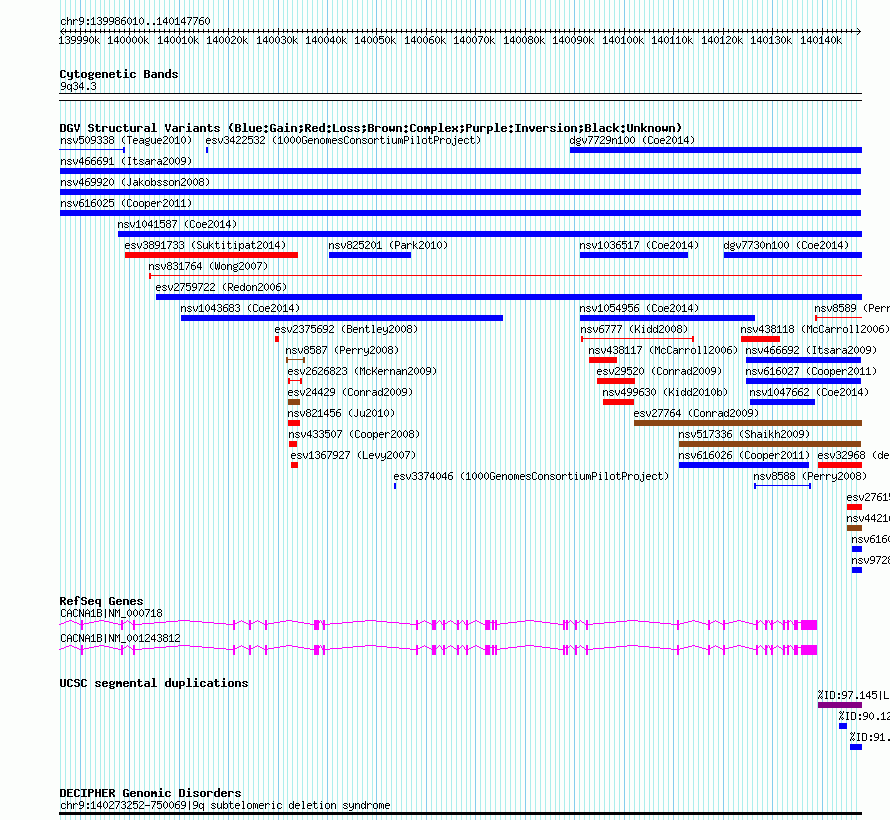The width and height of the screenshot is (890, 820).
Task: Click esv3374046 (1000GenomesConsortiumPilotProject) label
Action: pos(531,476)
